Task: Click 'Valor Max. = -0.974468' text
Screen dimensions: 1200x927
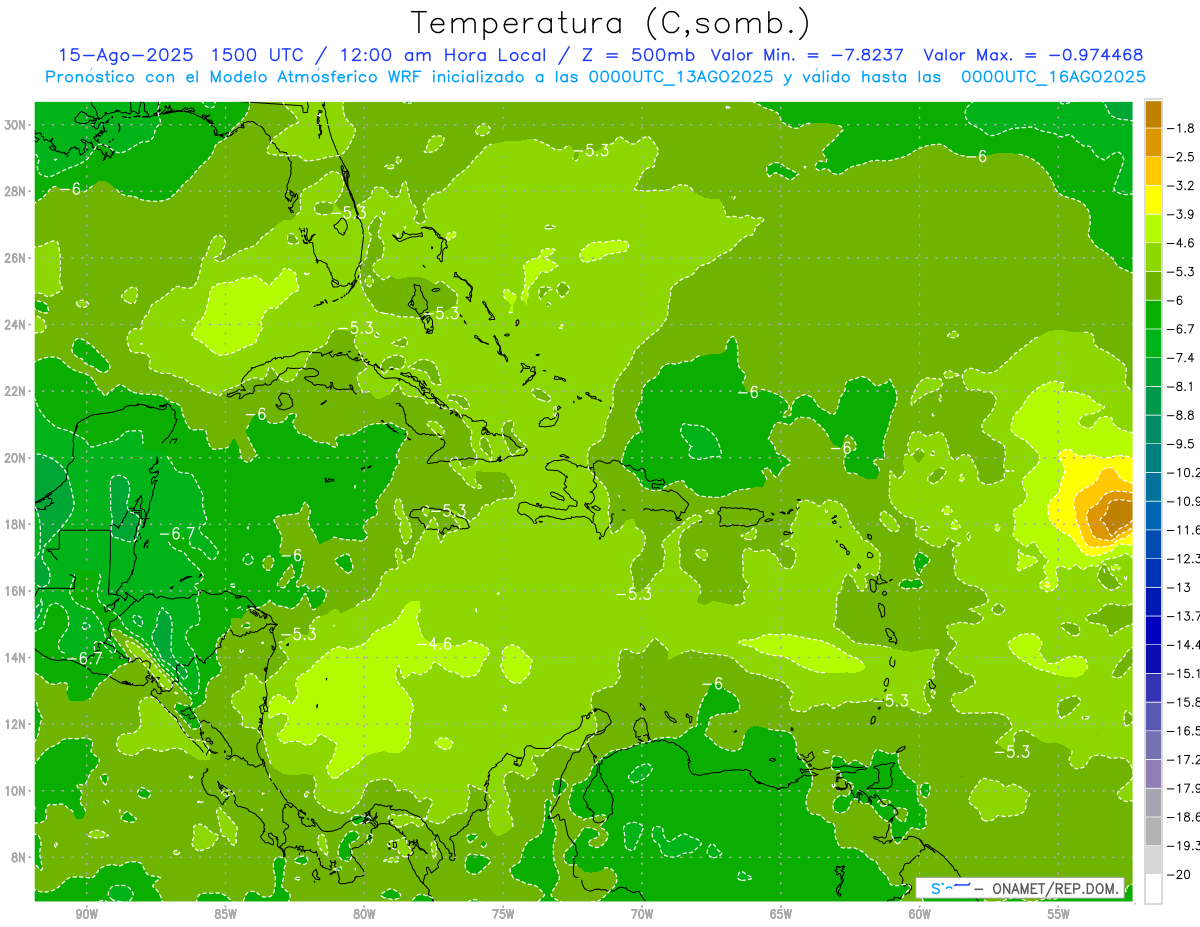Action: 1033,55
